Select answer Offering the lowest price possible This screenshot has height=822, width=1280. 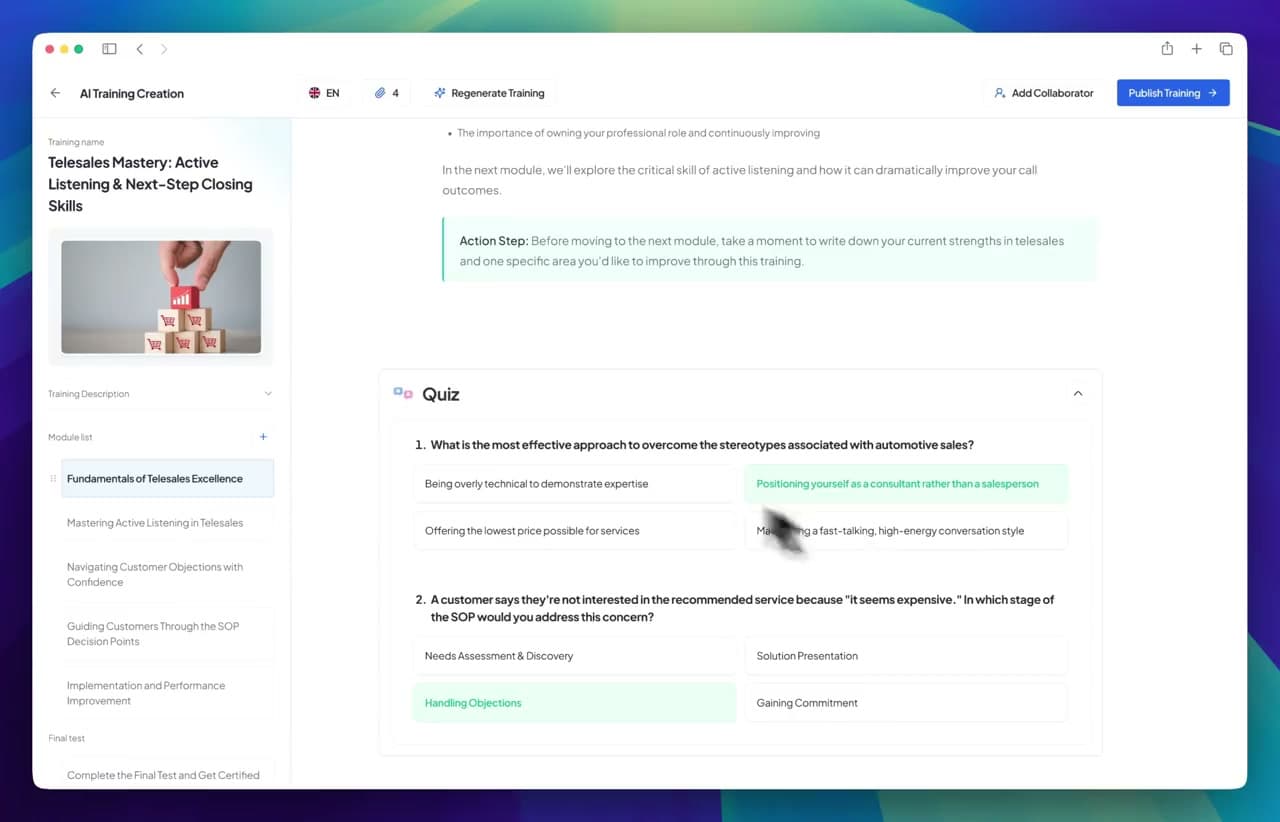(x=574, y=531)
